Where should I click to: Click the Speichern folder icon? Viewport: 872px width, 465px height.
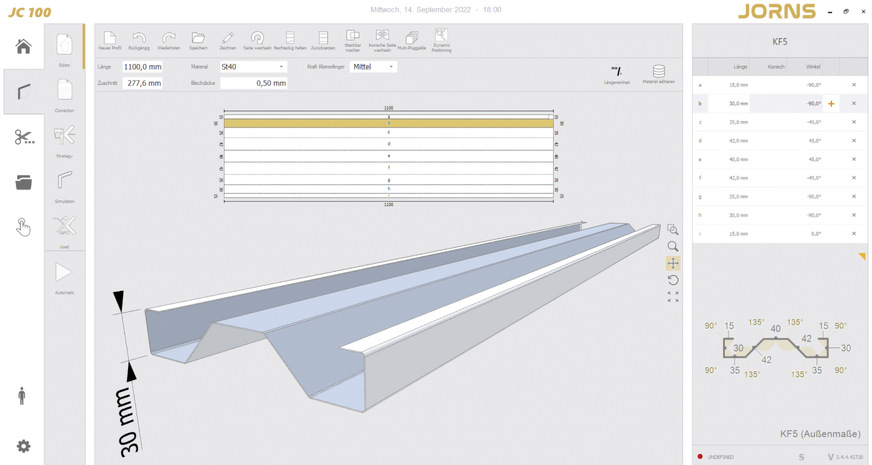click(198, 38)
